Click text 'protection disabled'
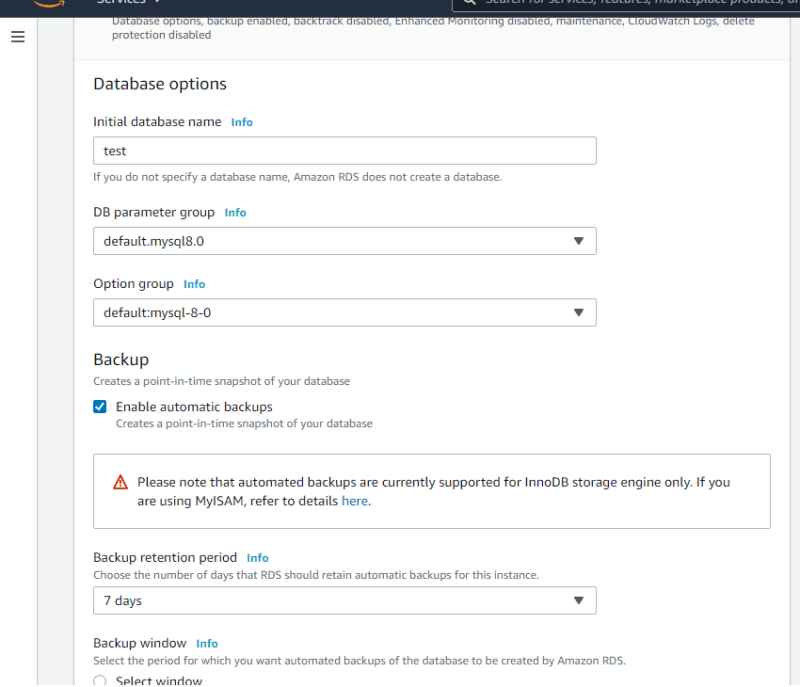Viewport: 800px width, 687px height. 161,35
